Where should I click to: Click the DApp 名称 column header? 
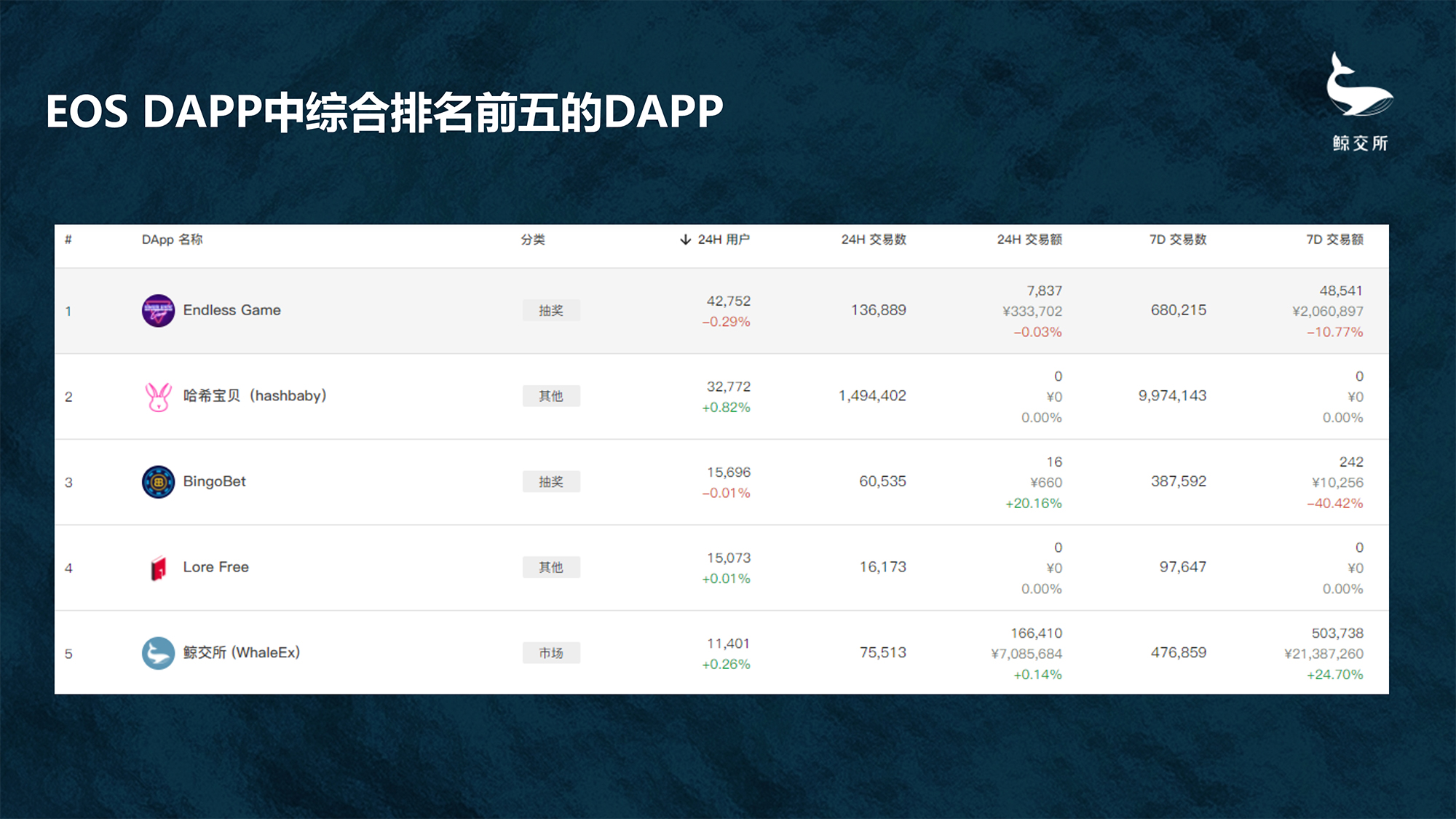(172, 240)
